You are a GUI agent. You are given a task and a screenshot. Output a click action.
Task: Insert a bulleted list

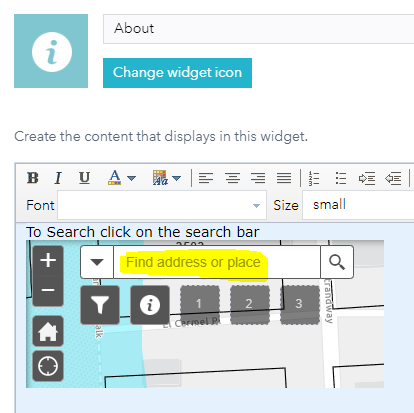click(341, 178)
